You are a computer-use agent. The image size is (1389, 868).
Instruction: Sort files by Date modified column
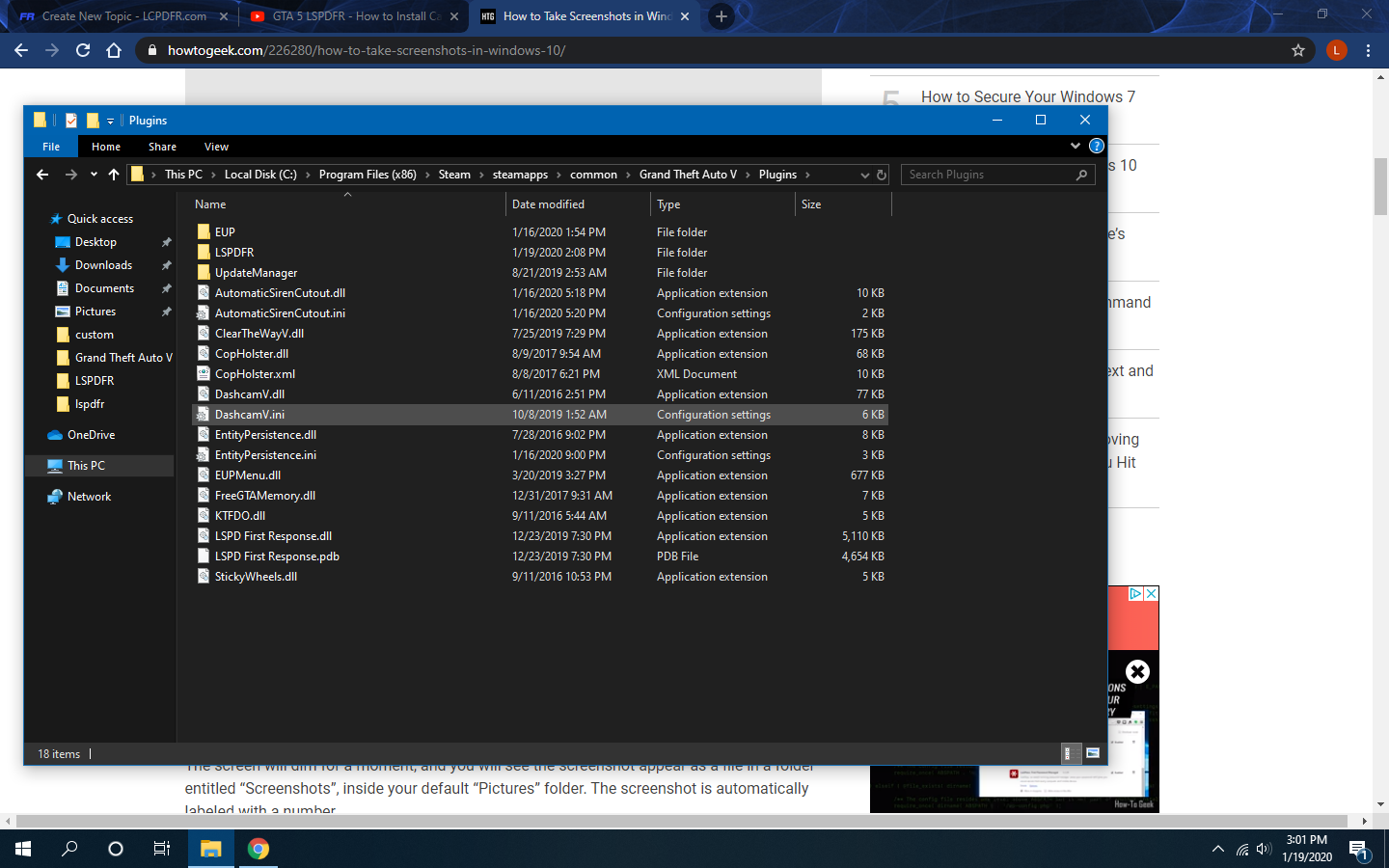coord(578,204)
